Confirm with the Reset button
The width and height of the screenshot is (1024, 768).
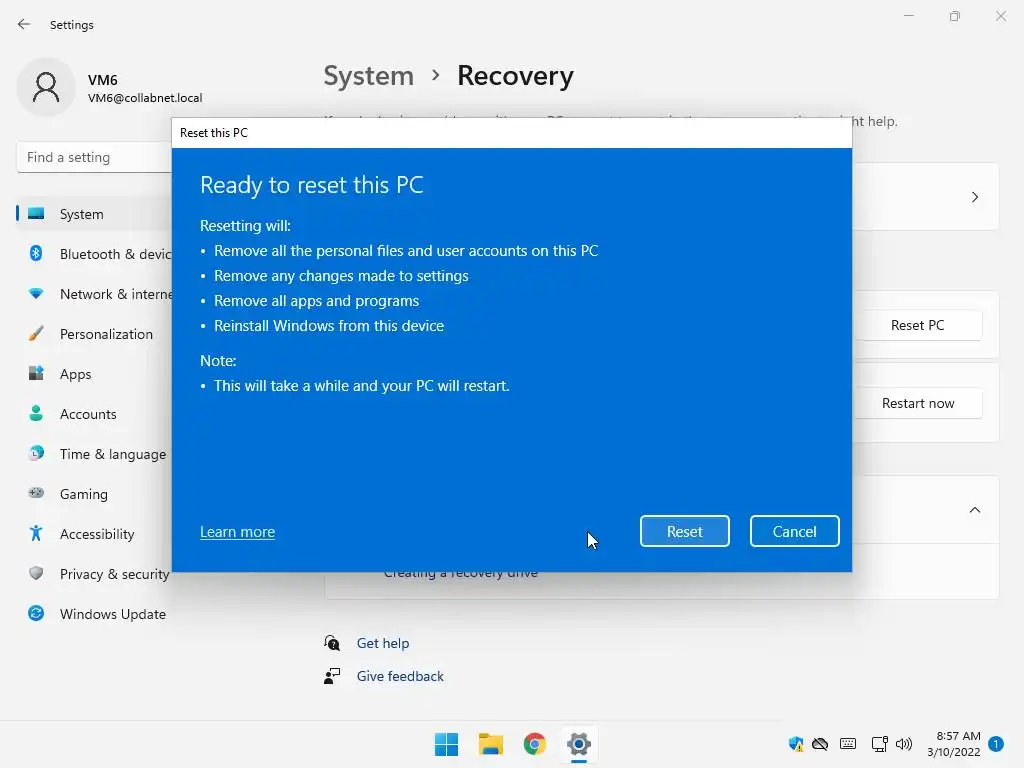(684, 531)
